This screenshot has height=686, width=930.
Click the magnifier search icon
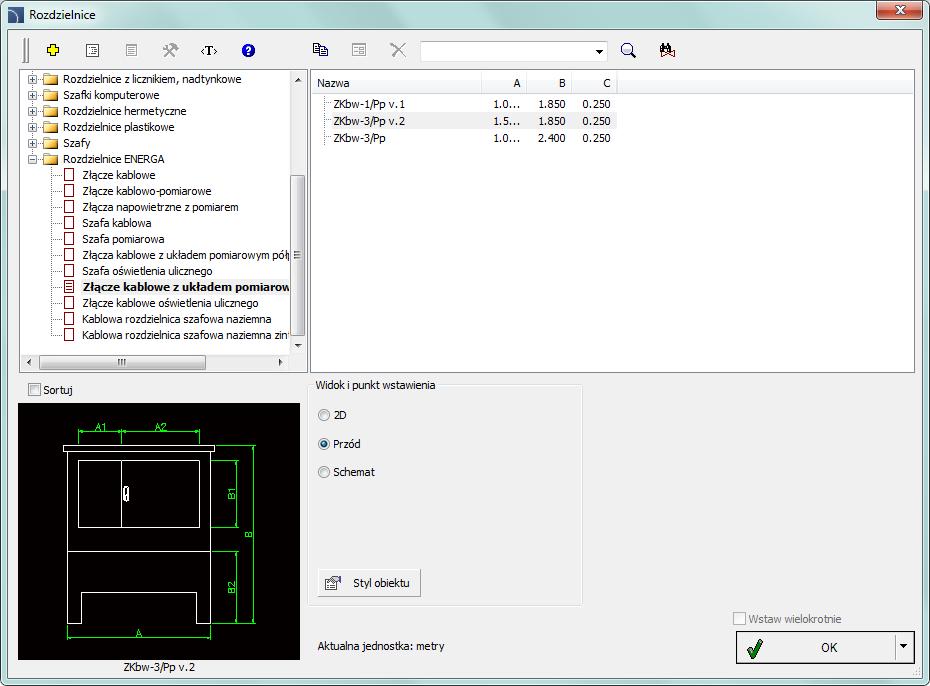pos(628,50)
